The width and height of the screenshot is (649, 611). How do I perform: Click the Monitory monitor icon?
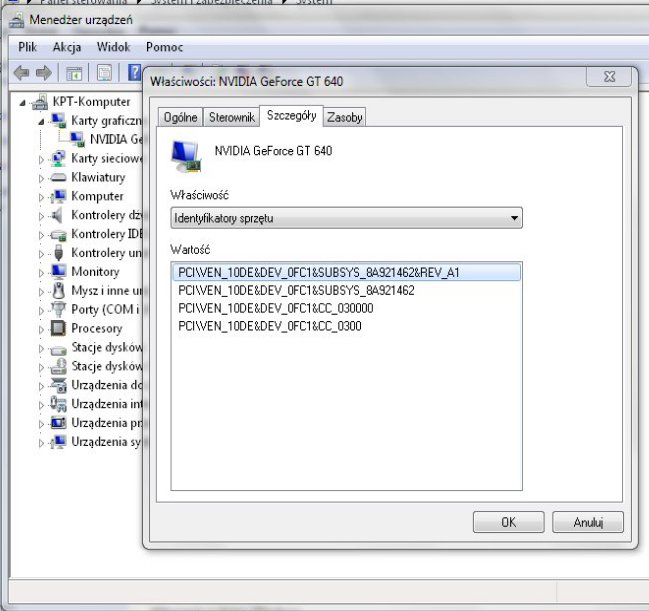(x=58, y=271)
